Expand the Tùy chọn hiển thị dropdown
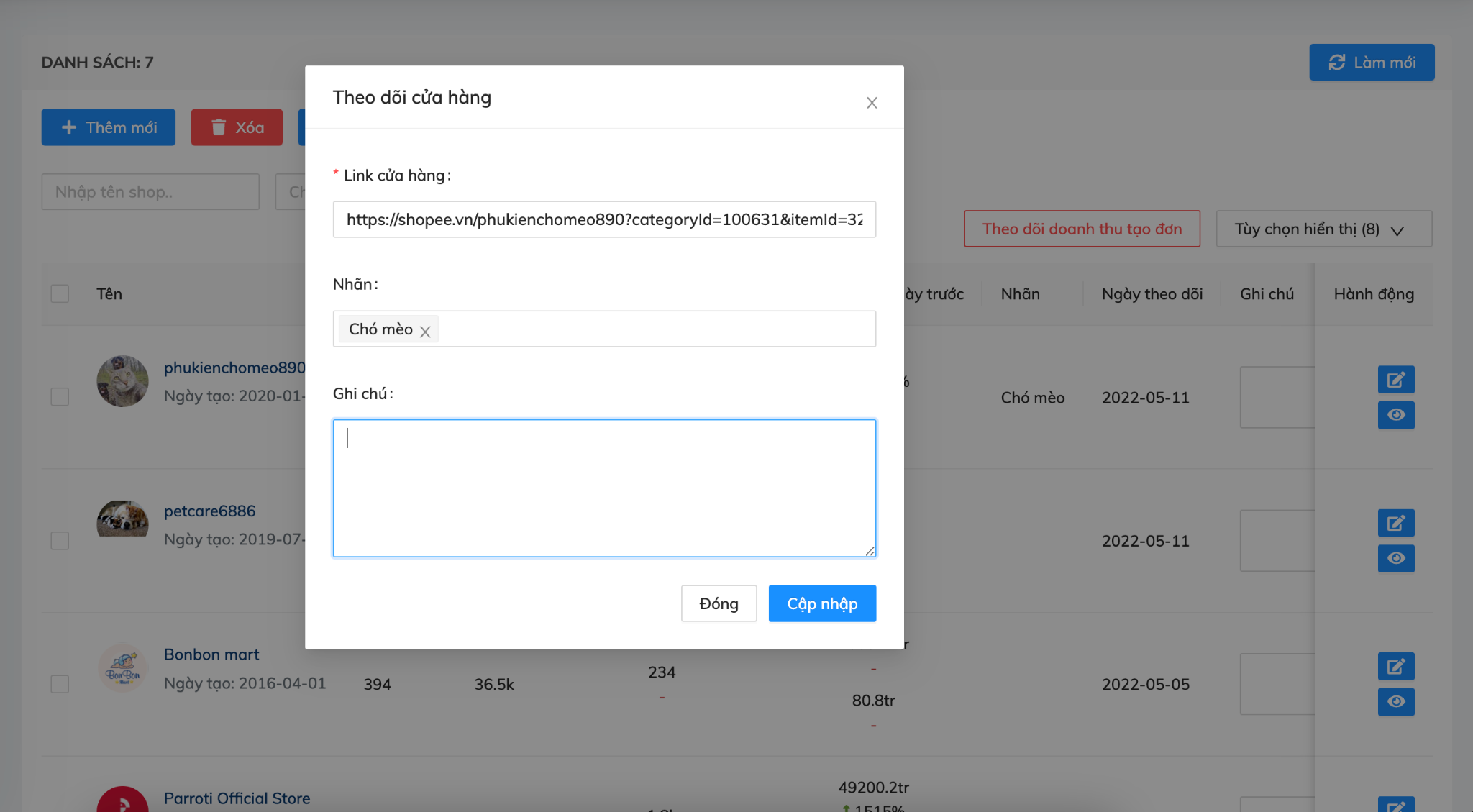 (1323, 229)
